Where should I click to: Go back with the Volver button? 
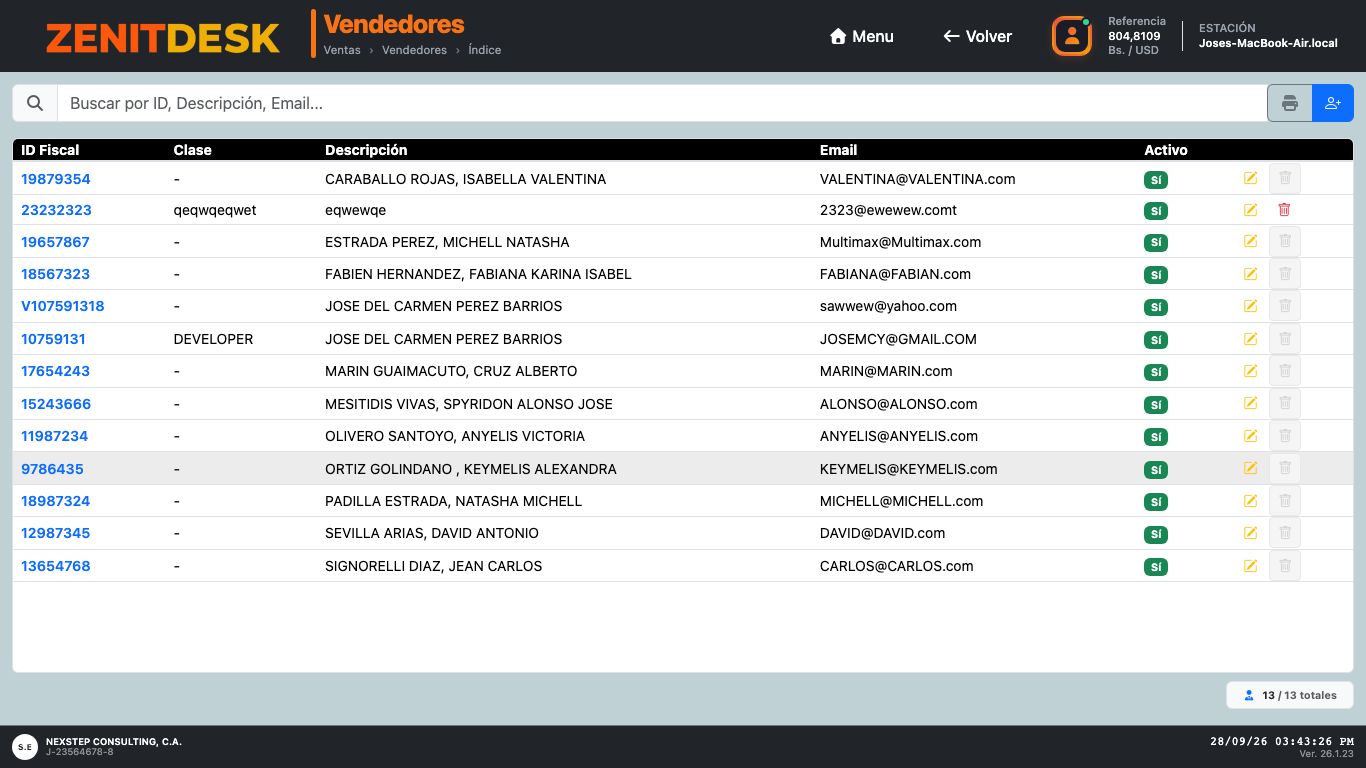click(x=977, y=36)
